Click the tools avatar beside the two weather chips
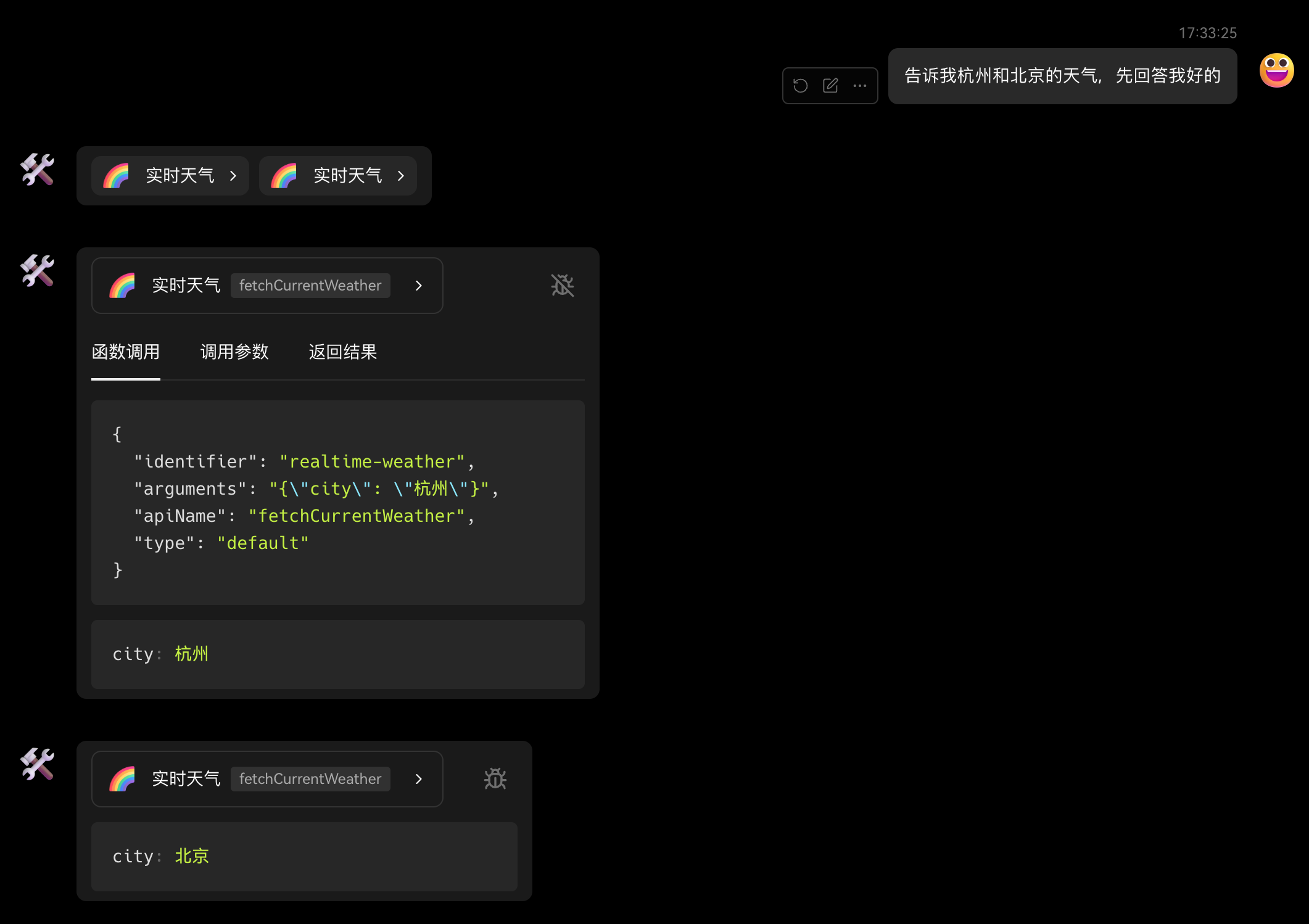 [37, 170]
